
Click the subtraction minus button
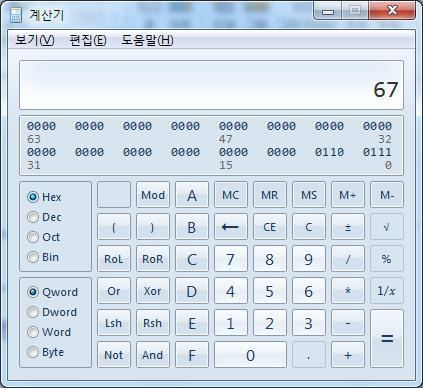point(348,323)
